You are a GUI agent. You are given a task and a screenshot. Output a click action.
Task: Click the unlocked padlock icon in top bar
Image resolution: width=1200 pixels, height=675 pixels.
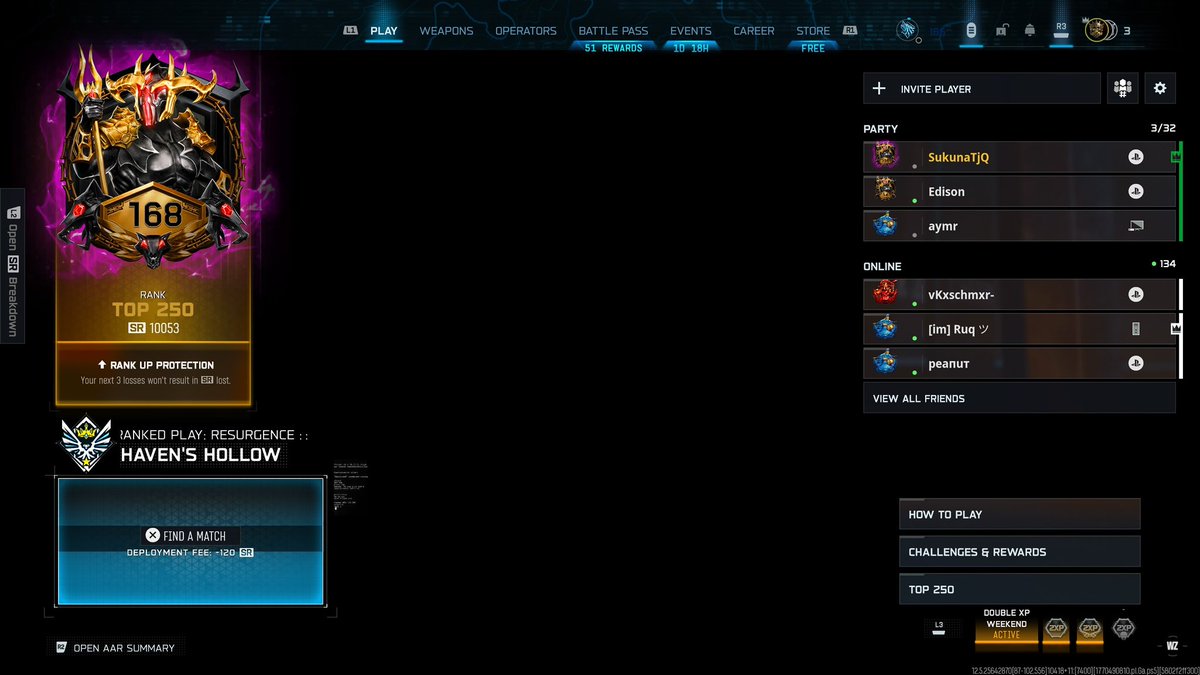click(1001, 31)
